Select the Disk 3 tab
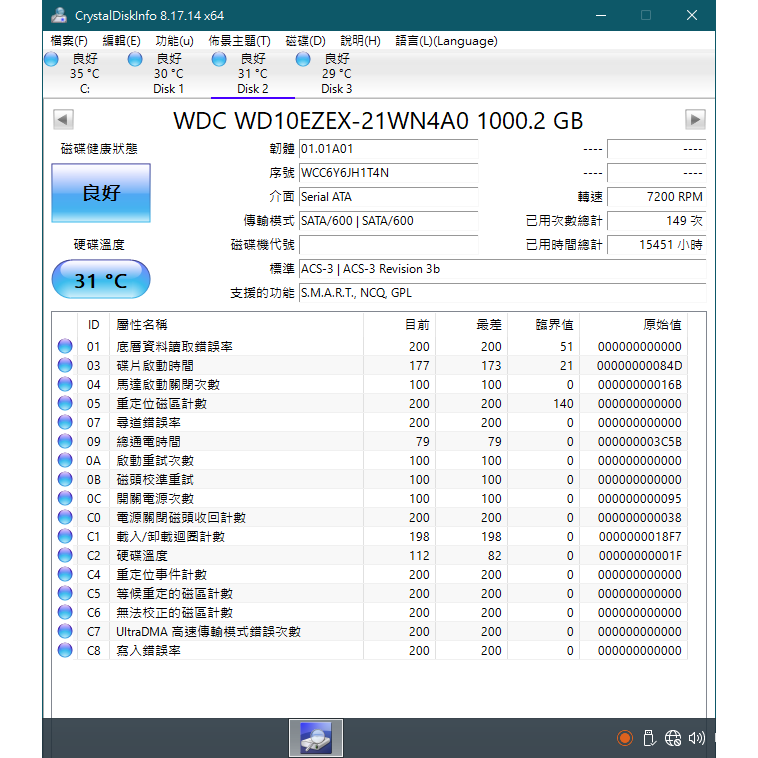Viewport: 758px width, 758px height. (x=337, y=74)
